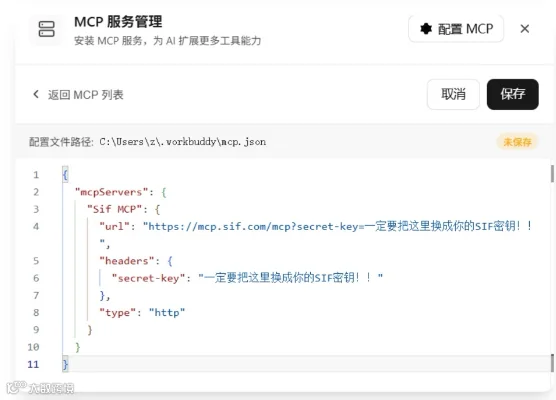Select line number 11 in gutter
The height and width of the screenshot is (400, 556).
33,364
